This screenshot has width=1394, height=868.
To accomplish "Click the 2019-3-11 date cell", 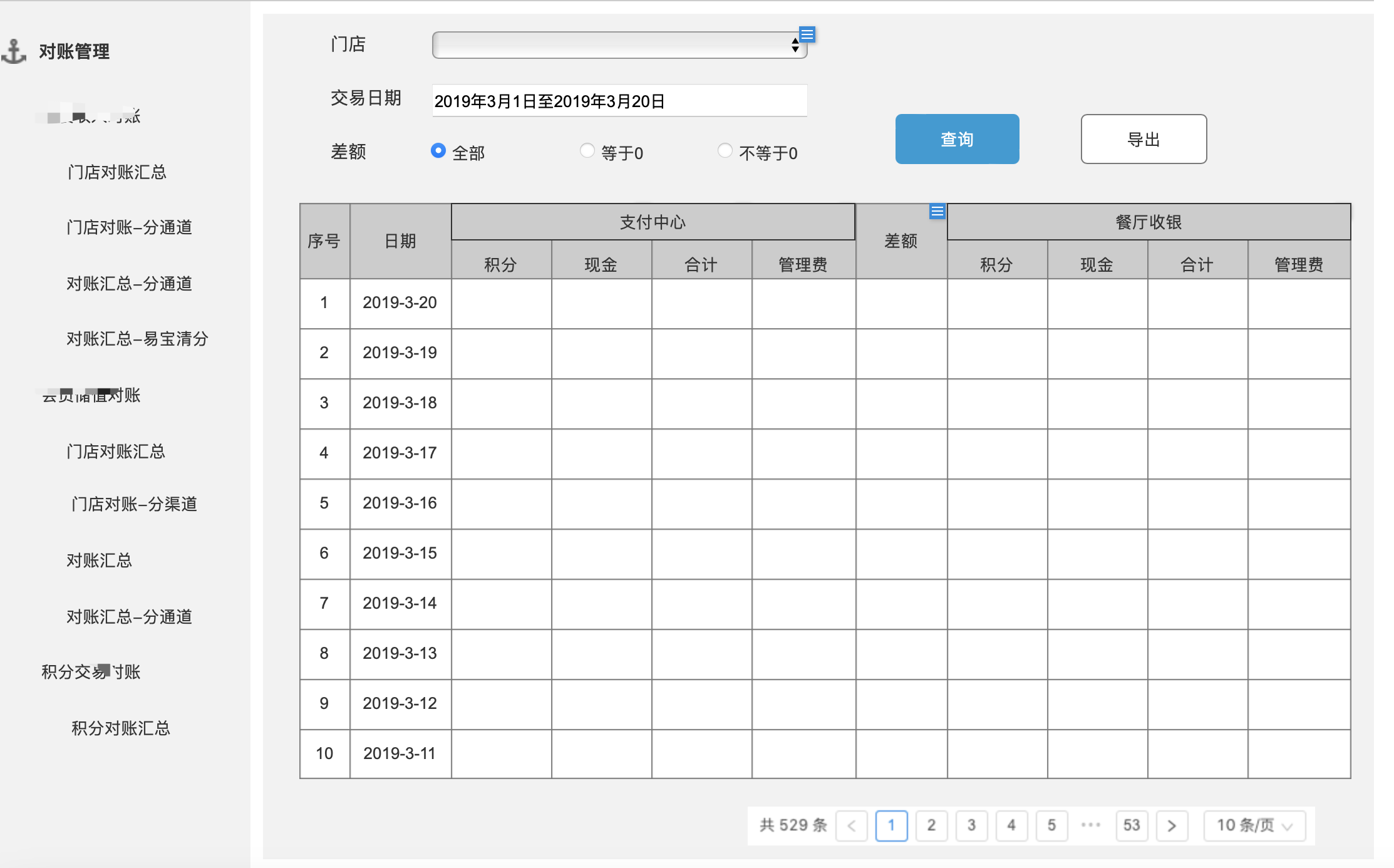I will [x=400, y=754].
